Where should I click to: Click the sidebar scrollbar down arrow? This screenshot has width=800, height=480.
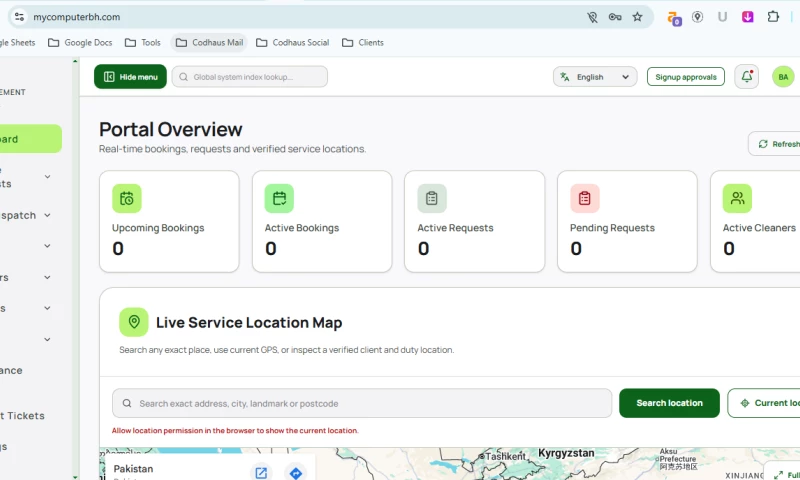pyautogui.click(x=75, y=477)
